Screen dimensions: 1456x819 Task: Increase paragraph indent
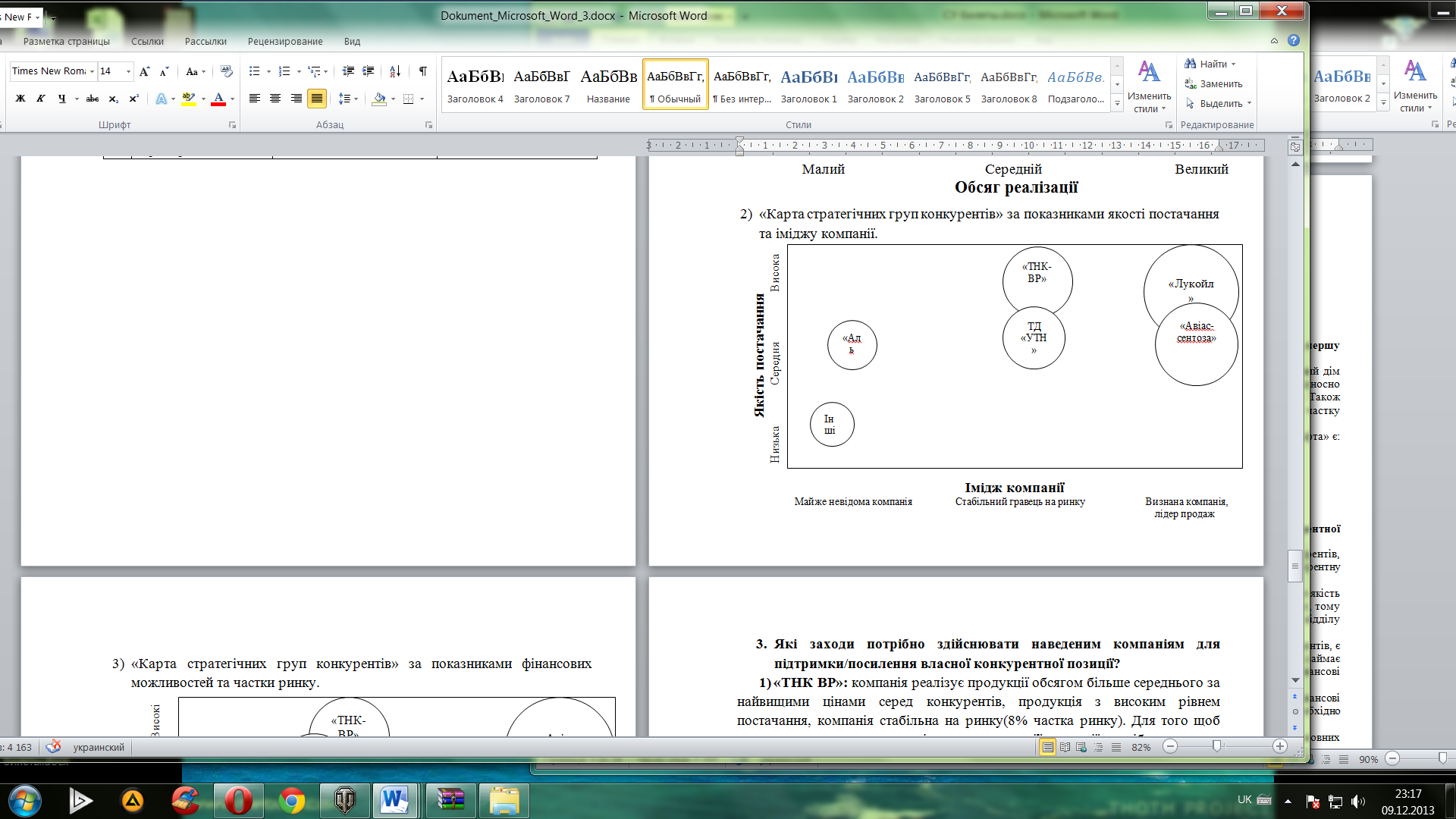pyautogui.click(x=368, y=71)
